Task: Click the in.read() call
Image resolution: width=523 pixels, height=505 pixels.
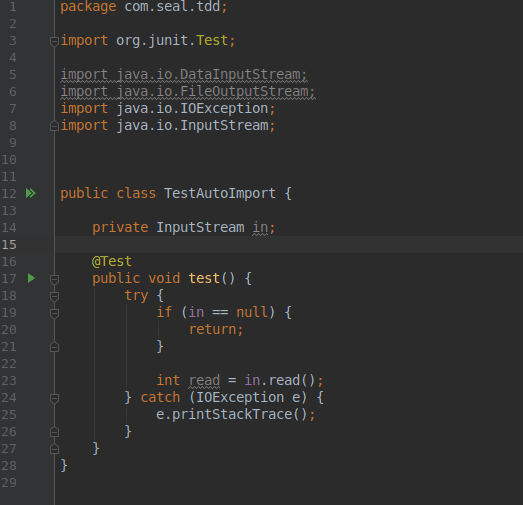Action: pos(280,381)
